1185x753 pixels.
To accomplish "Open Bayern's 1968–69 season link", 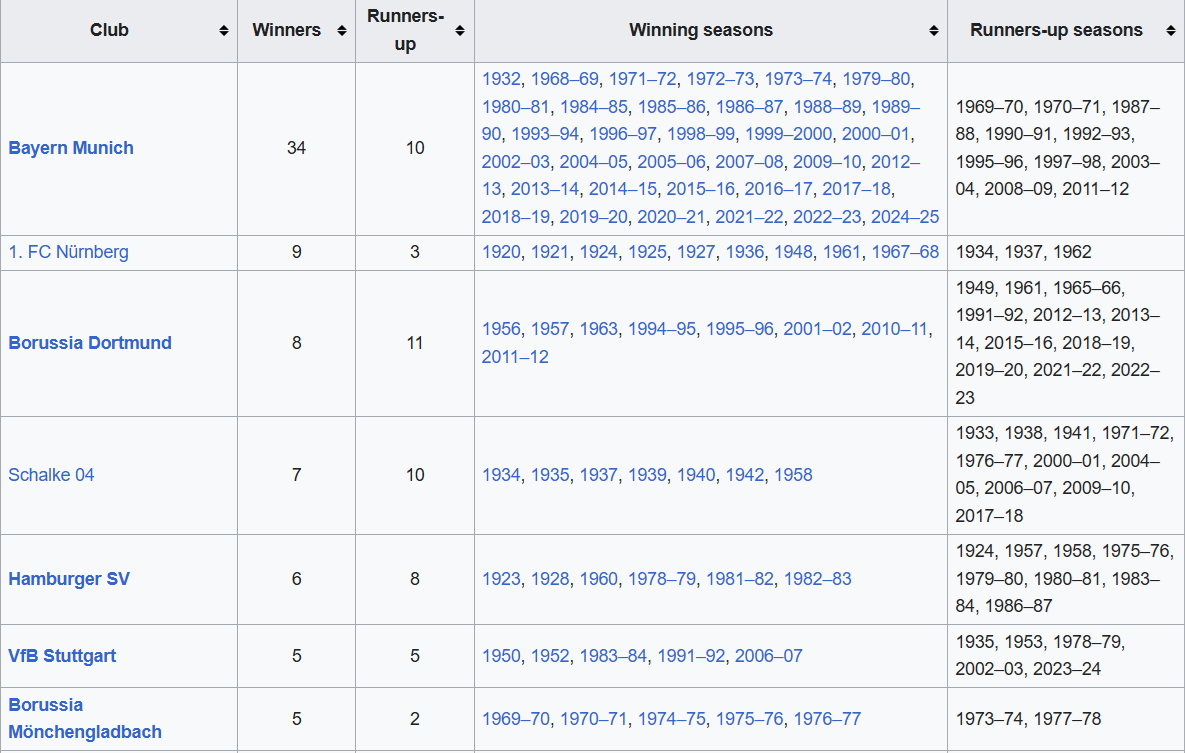I will coord(565,79).
